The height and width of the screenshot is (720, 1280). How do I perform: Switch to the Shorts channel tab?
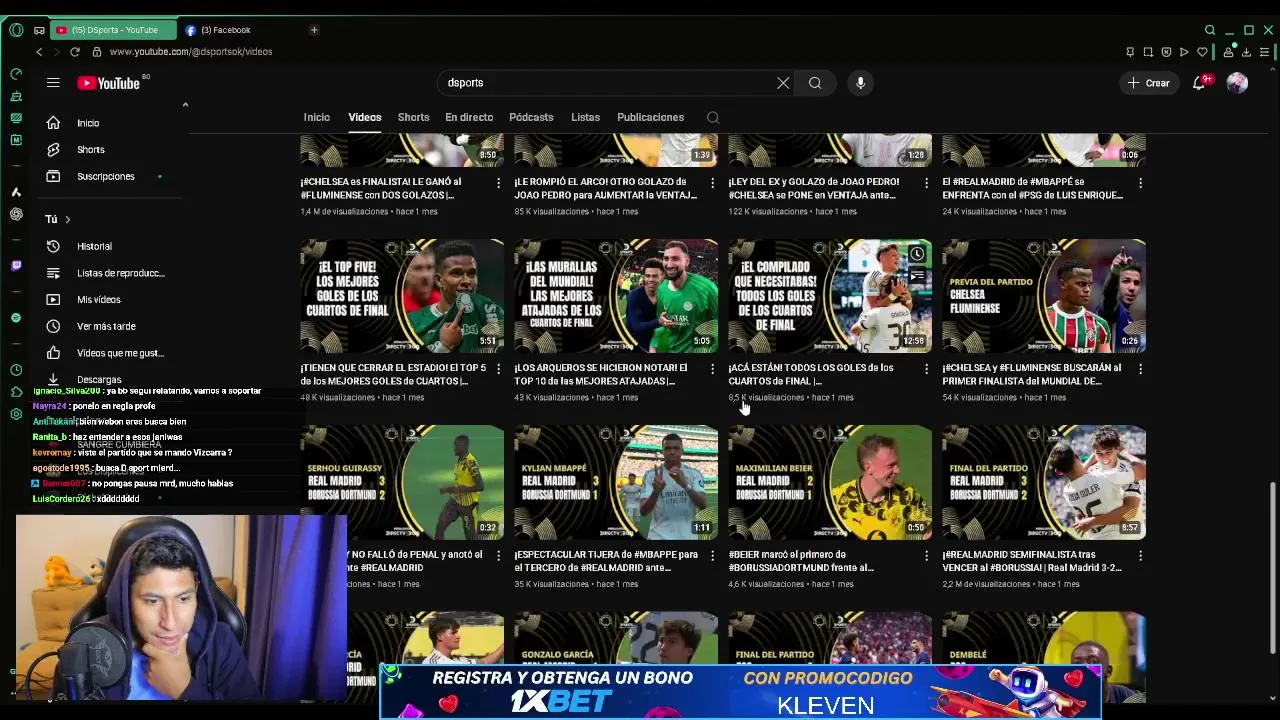click(413, 117)
